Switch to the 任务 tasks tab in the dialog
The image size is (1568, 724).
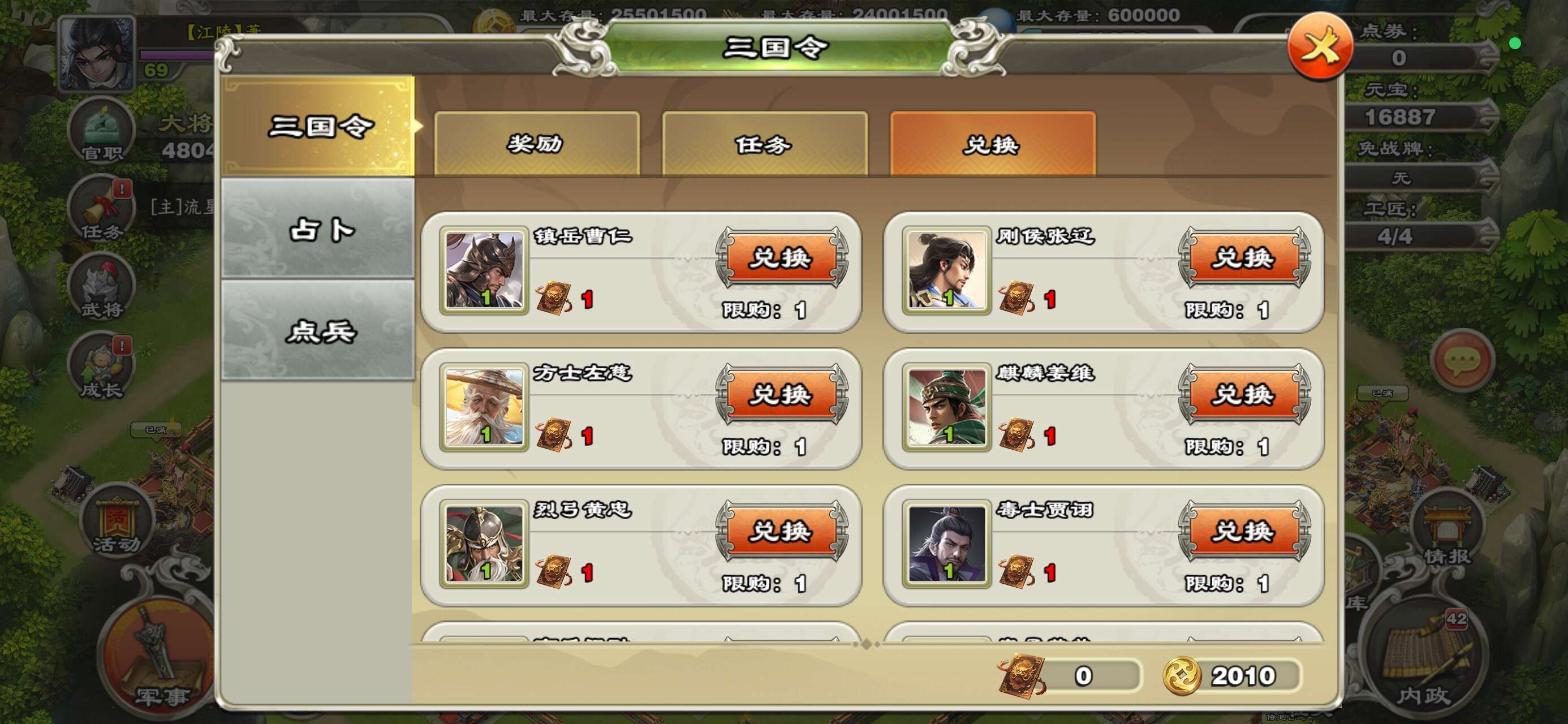pos(765,144)
